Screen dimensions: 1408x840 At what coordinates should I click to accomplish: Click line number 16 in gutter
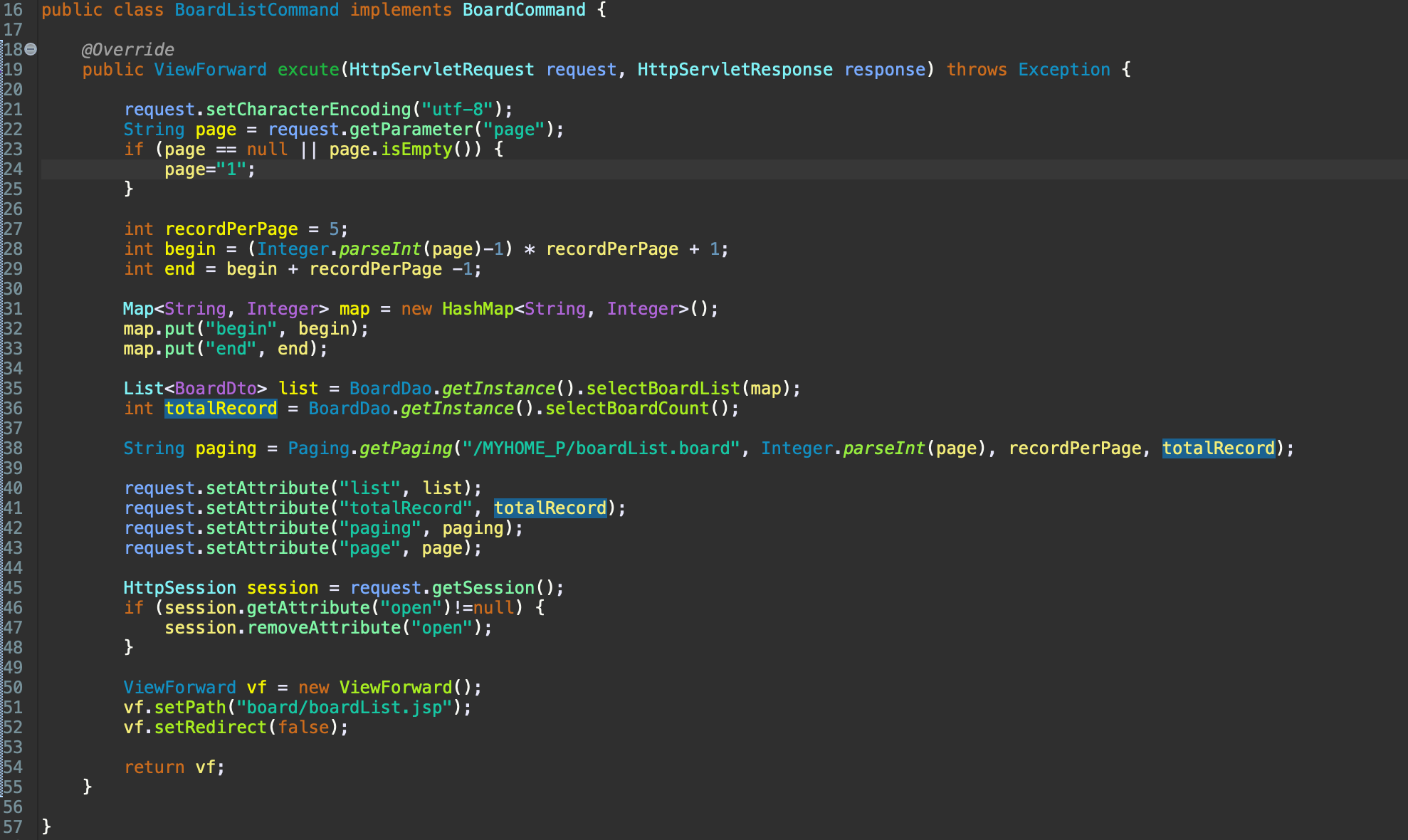coord(13,10)
